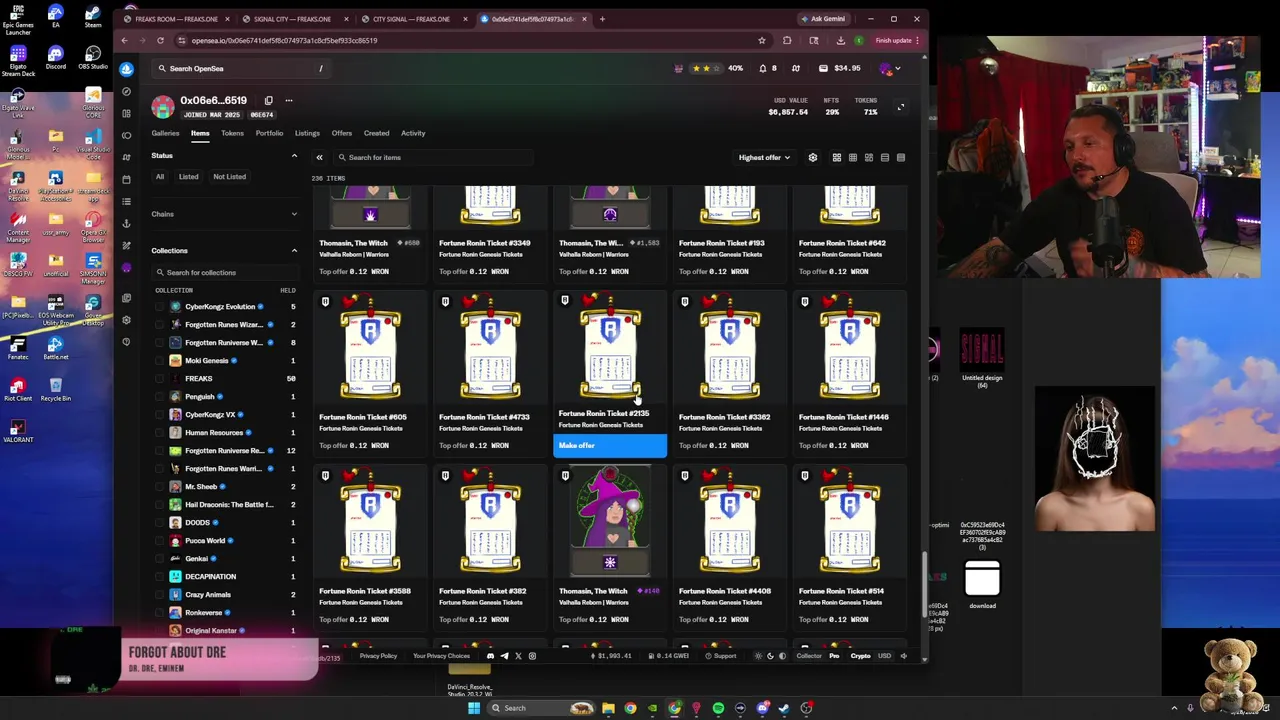Click the Search for items field
This screenshot has width=1280, height=720.
(433, 157)
